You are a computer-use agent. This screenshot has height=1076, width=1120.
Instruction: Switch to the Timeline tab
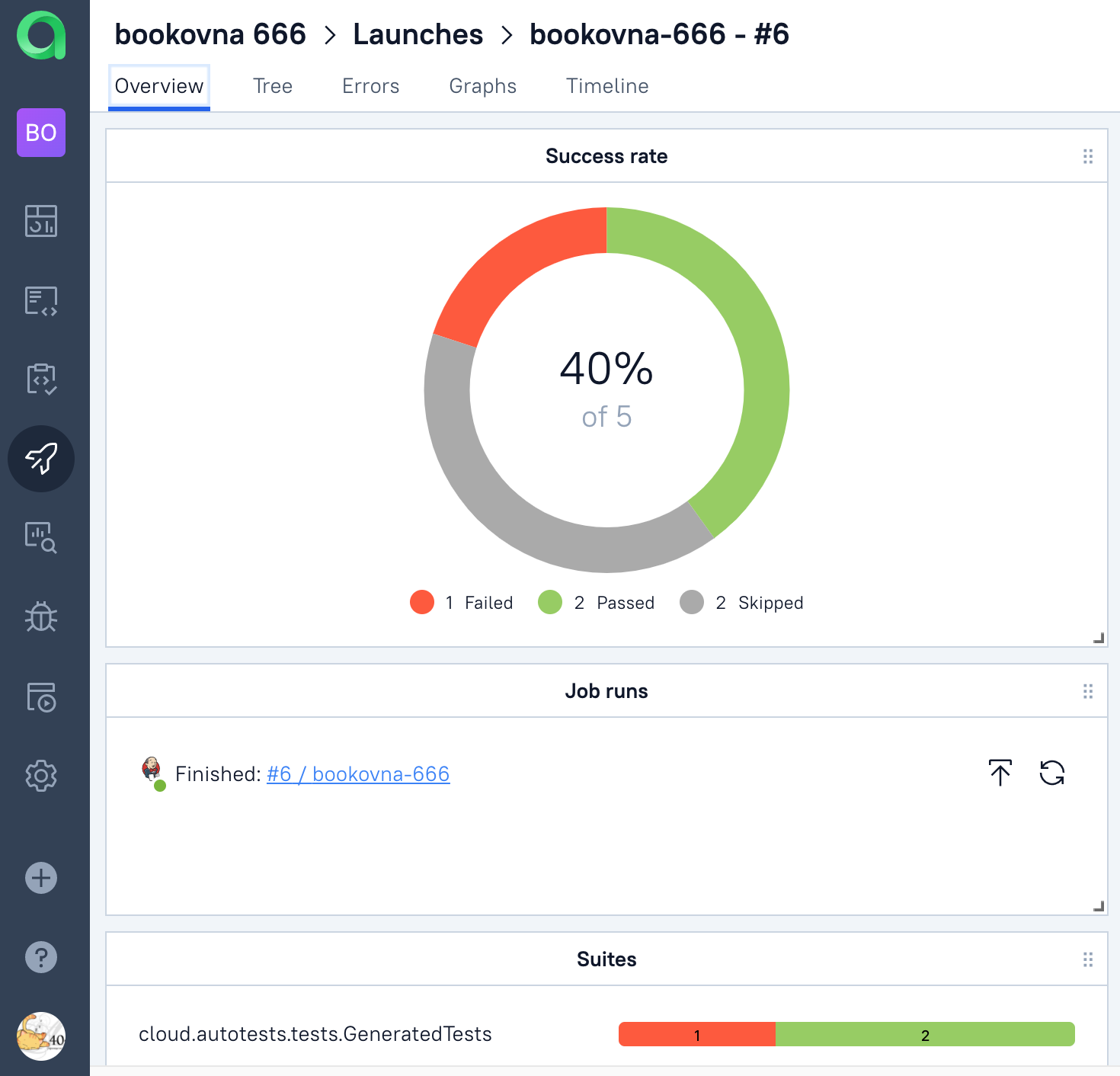[x=607, y=86]
